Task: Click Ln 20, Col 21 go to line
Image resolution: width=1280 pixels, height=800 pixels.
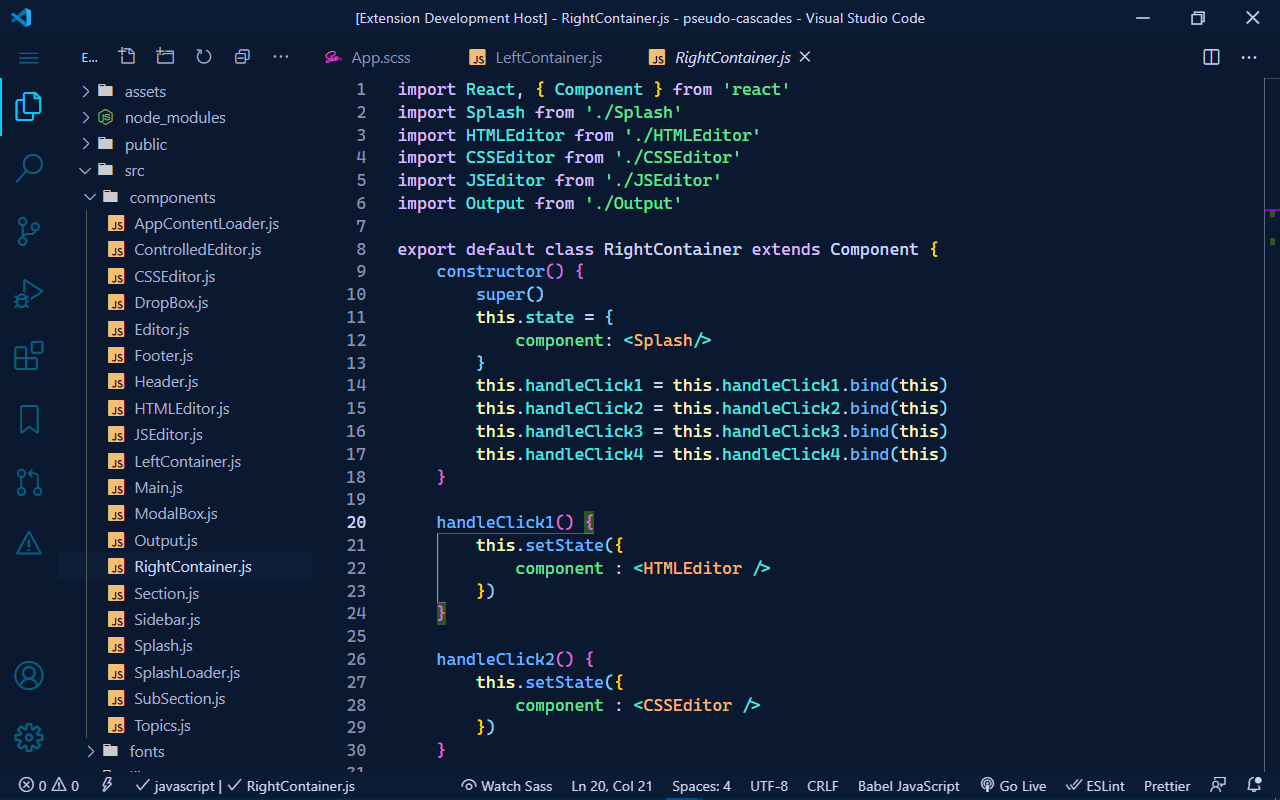Action: point(612,786)
